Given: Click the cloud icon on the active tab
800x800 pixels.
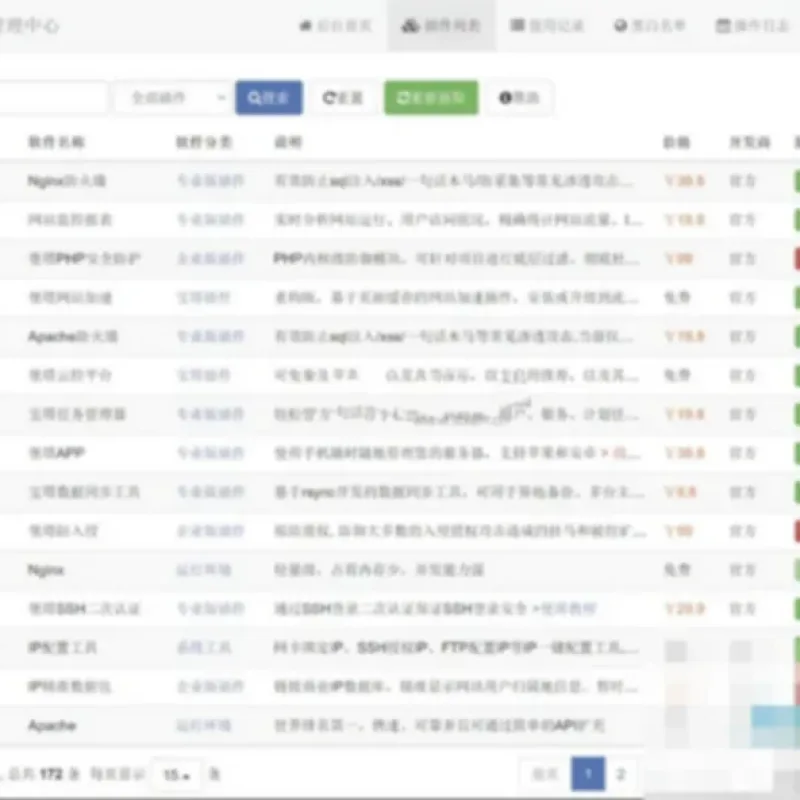Looking at the screenshot, I should tap(410, 25).
